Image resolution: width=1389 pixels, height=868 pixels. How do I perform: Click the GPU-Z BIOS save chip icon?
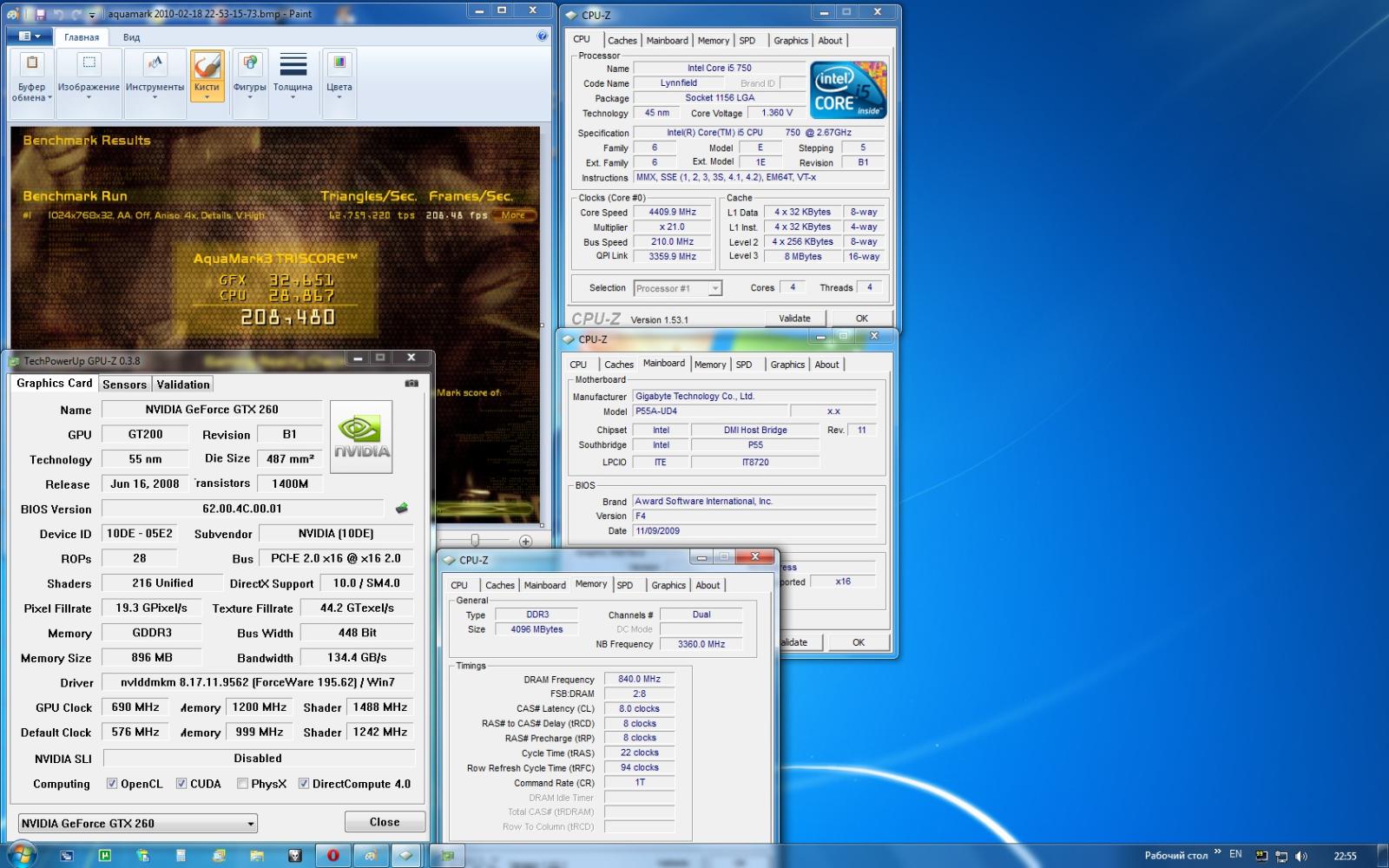tap(401, 508)
